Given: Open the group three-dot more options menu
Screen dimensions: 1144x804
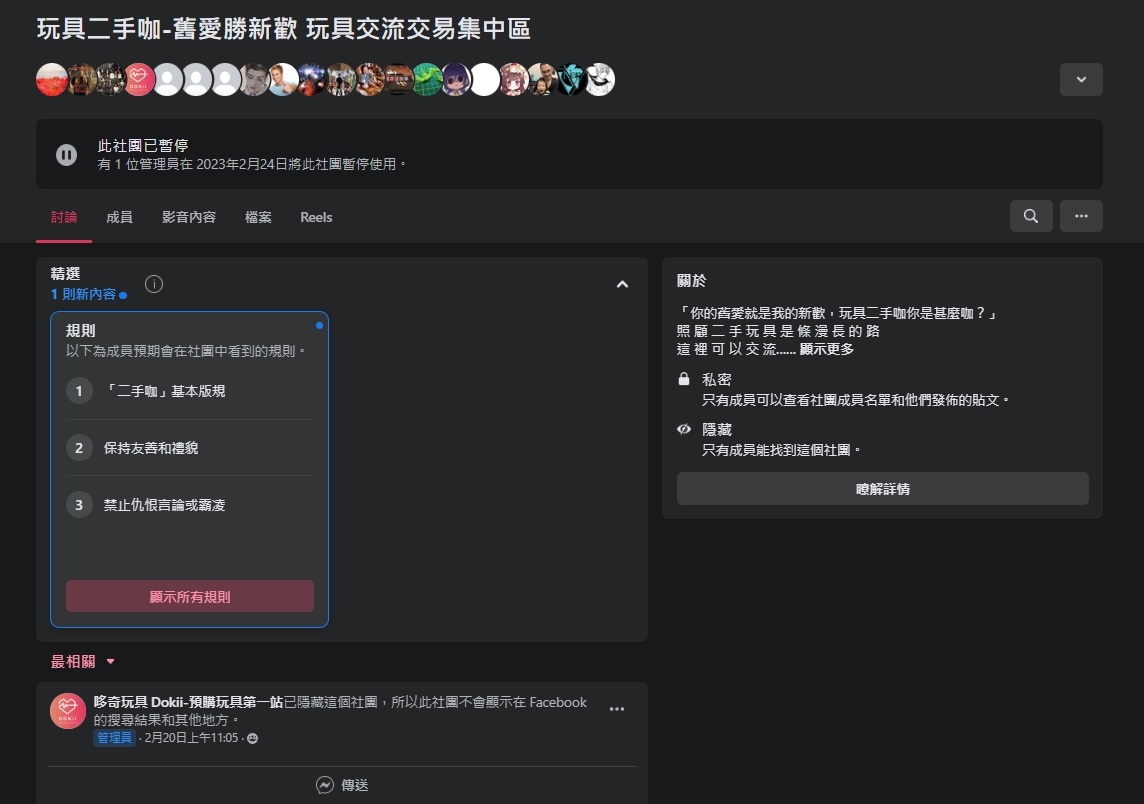Looking at the screenshot, I should coord(1081,216).
